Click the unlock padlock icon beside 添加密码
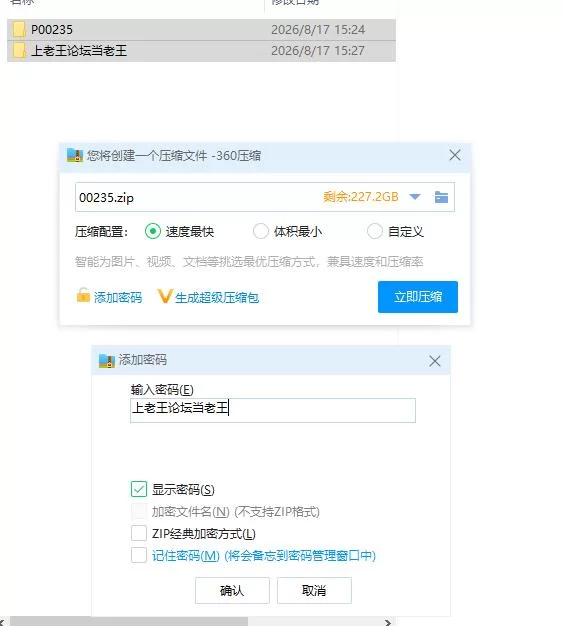 (x=83, y=295)
